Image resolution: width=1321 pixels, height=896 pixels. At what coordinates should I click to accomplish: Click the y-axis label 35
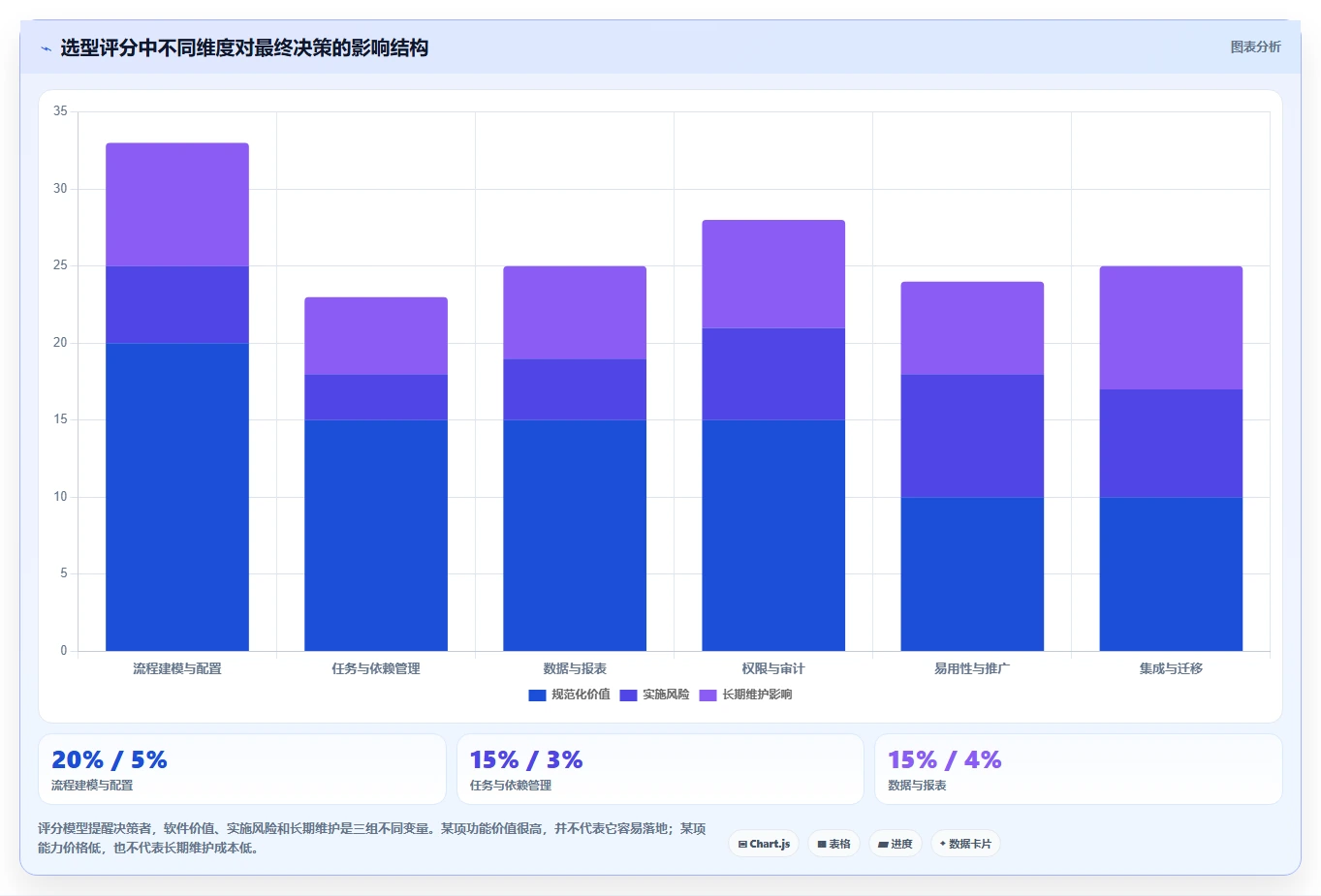click(x=60, y=111)
